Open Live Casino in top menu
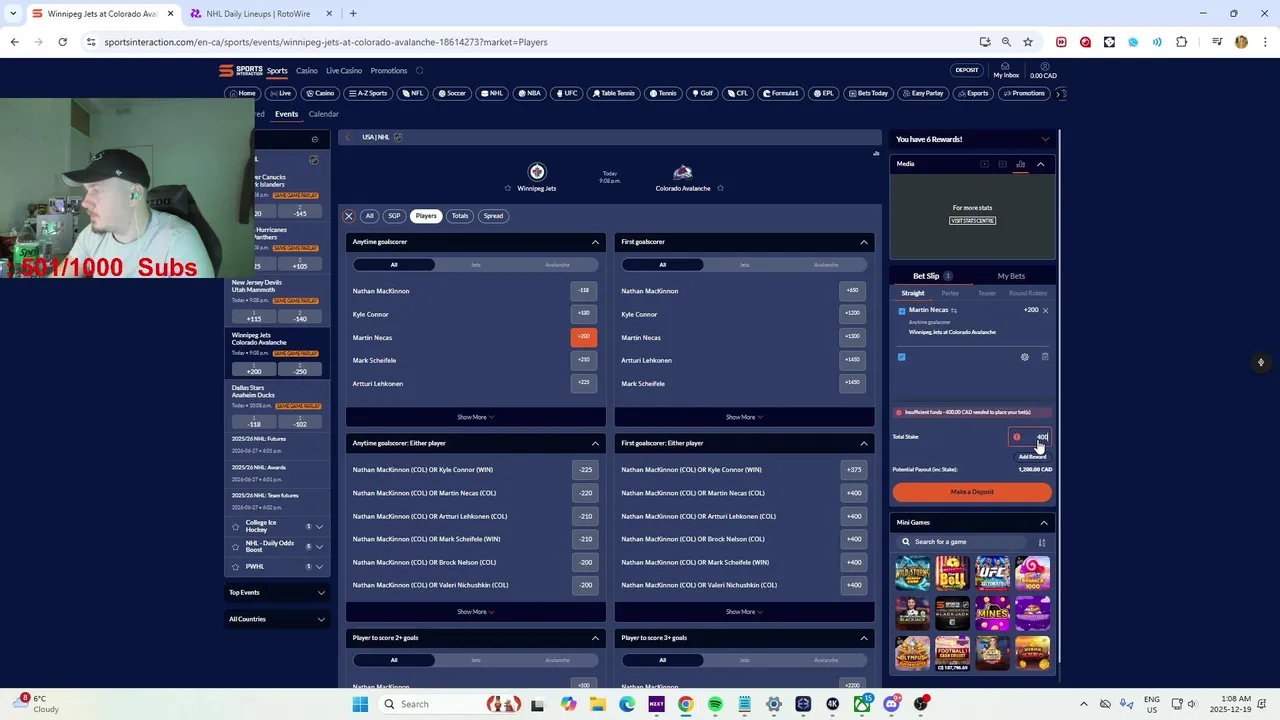The image size is (1280, 720). [x=344, y=71]
